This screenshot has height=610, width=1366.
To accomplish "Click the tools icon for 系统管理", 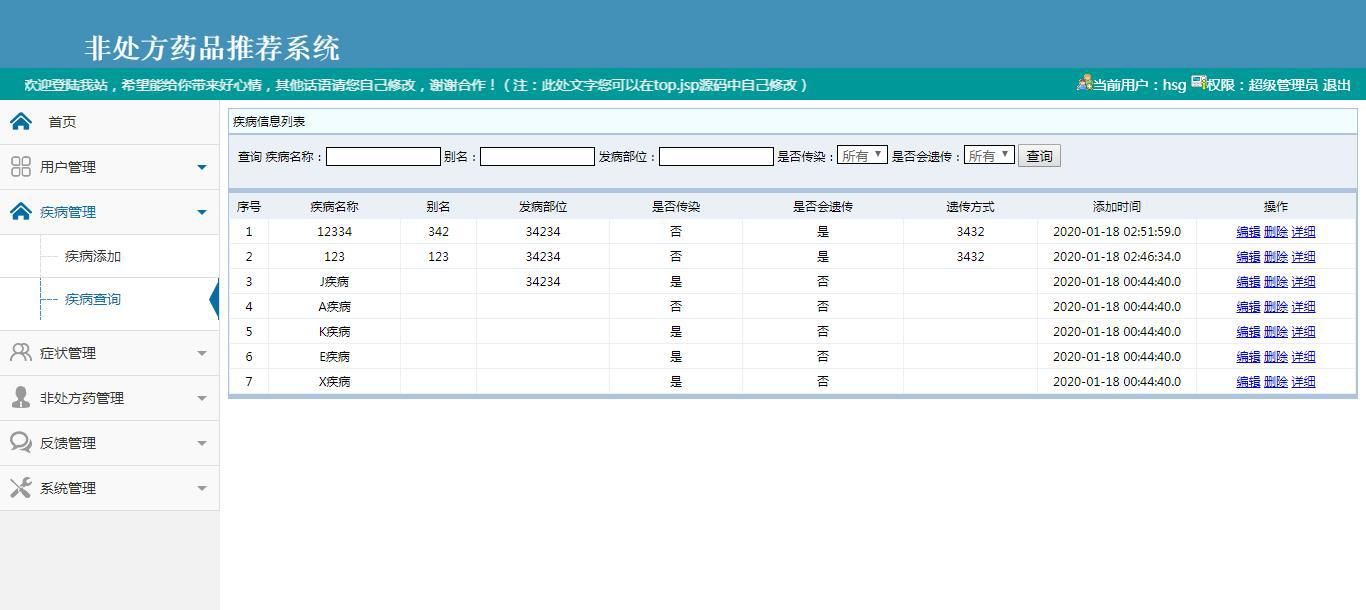I will [x=20, y=487].
